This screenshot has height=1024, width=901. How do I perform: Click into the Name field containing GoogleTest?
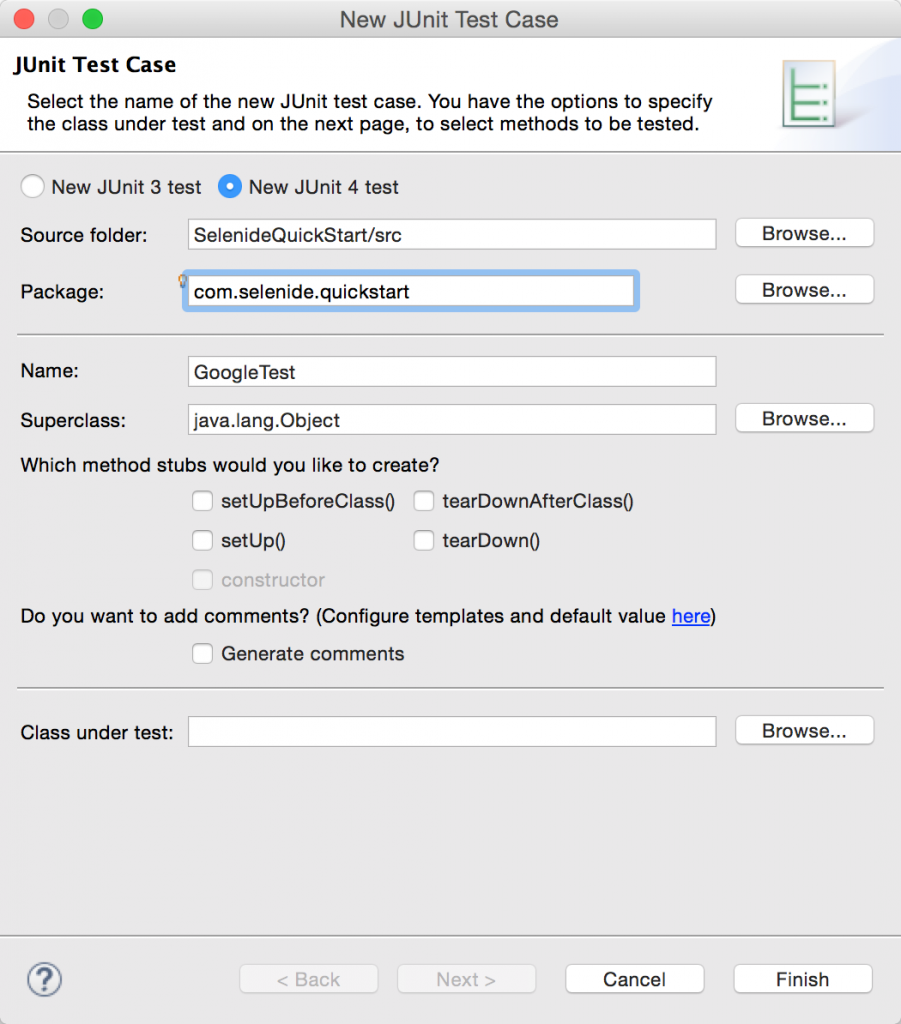tap(452, 372)
